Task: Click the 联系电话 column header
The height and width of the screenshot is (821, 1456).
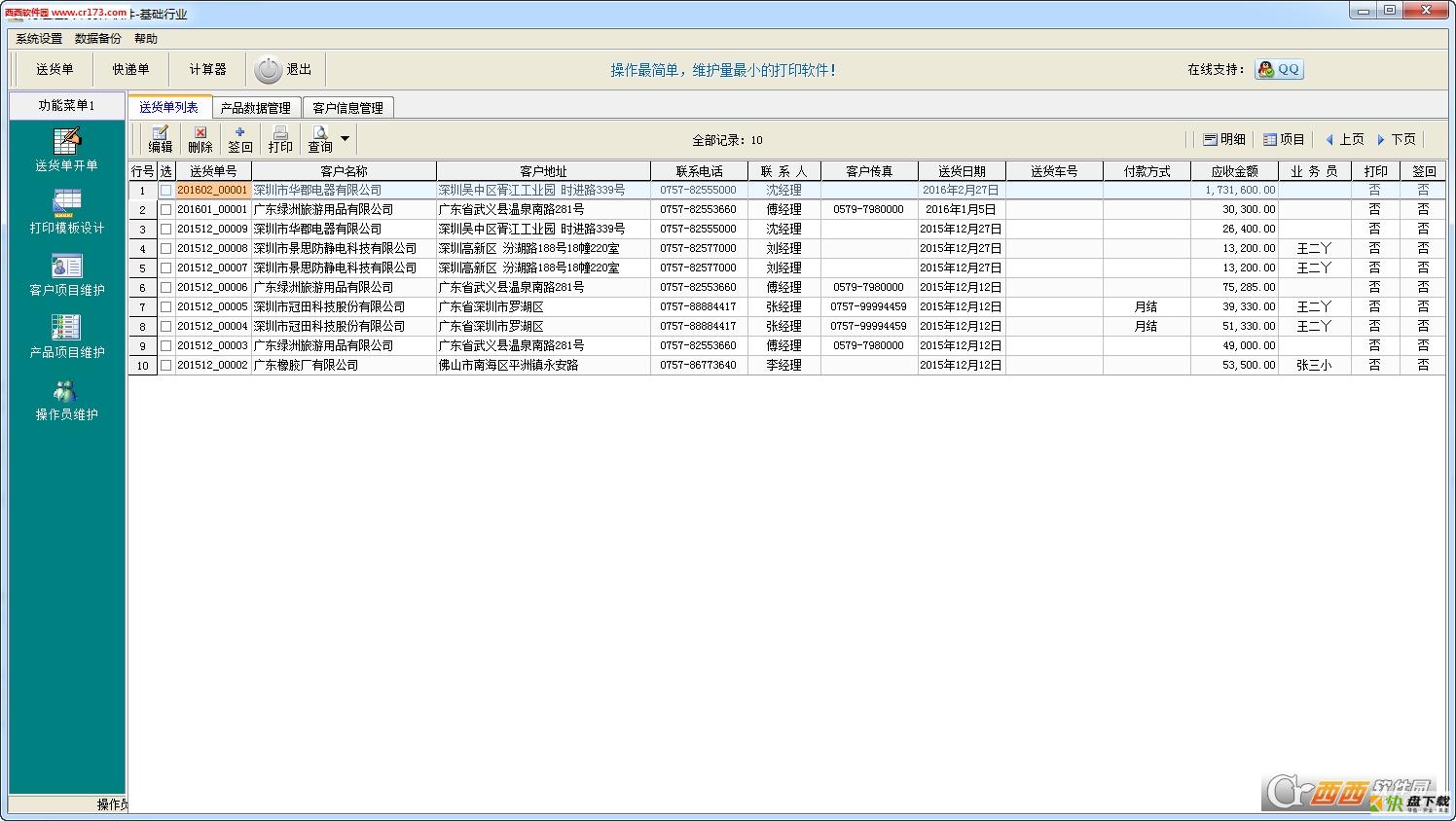Action: pos(699,171)
